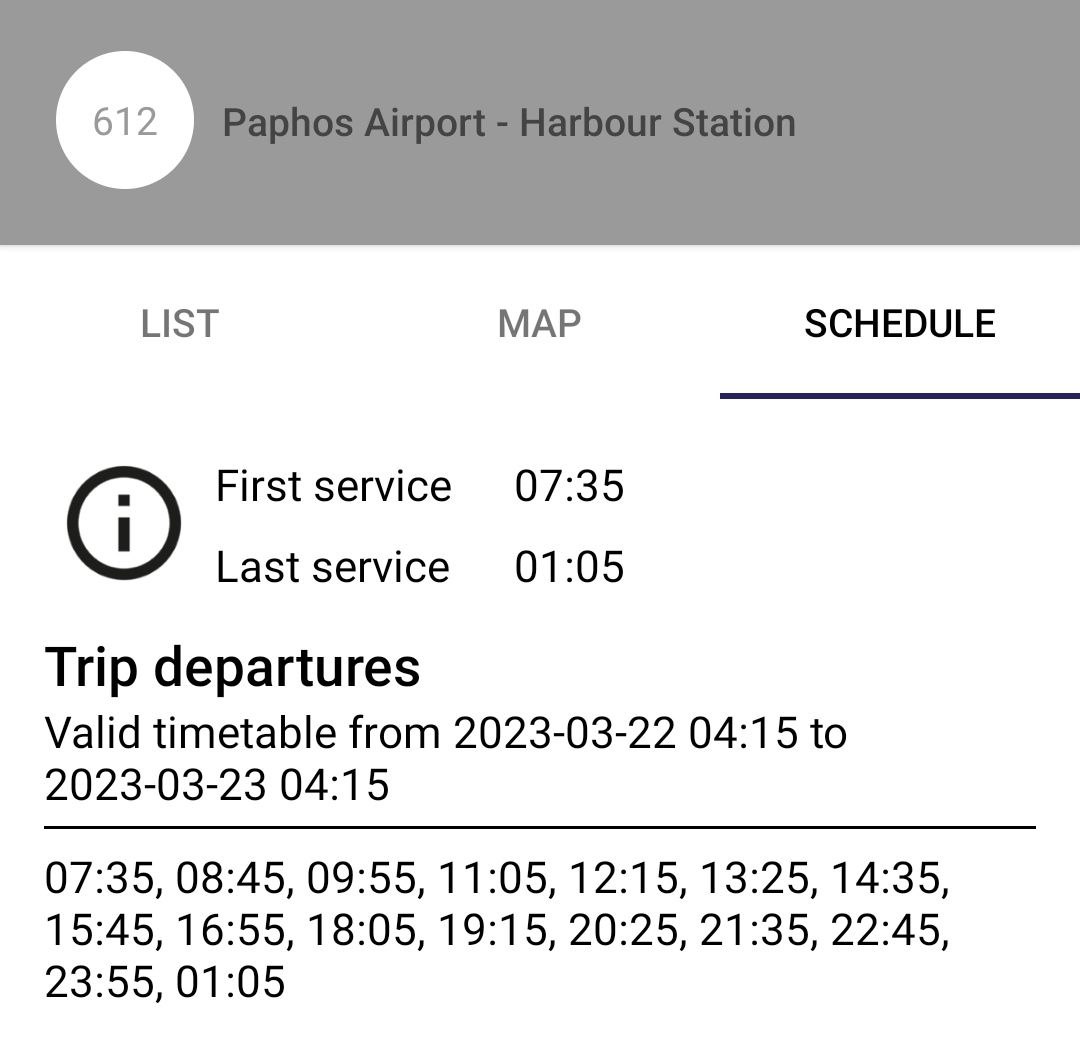Click the Trip departures heading
This screenshot has height=1056, width=1080.
pyautogui.click(x=232, y=667)
